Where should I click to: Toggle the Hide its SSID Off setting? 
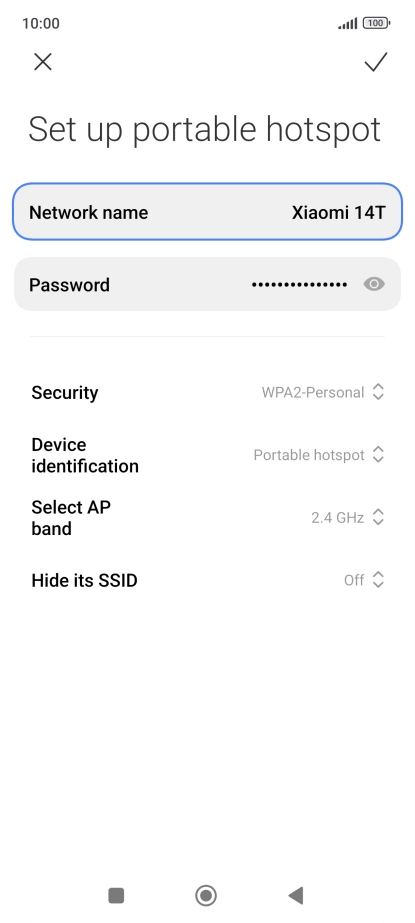pos(364,580)
